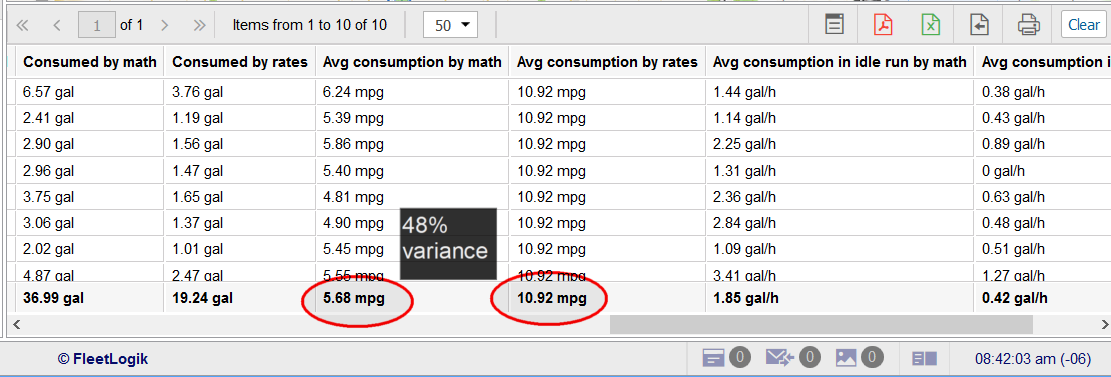Click Items from 1 to 10 text
Screen dimensions: 1111x377
tap(310, 26)
